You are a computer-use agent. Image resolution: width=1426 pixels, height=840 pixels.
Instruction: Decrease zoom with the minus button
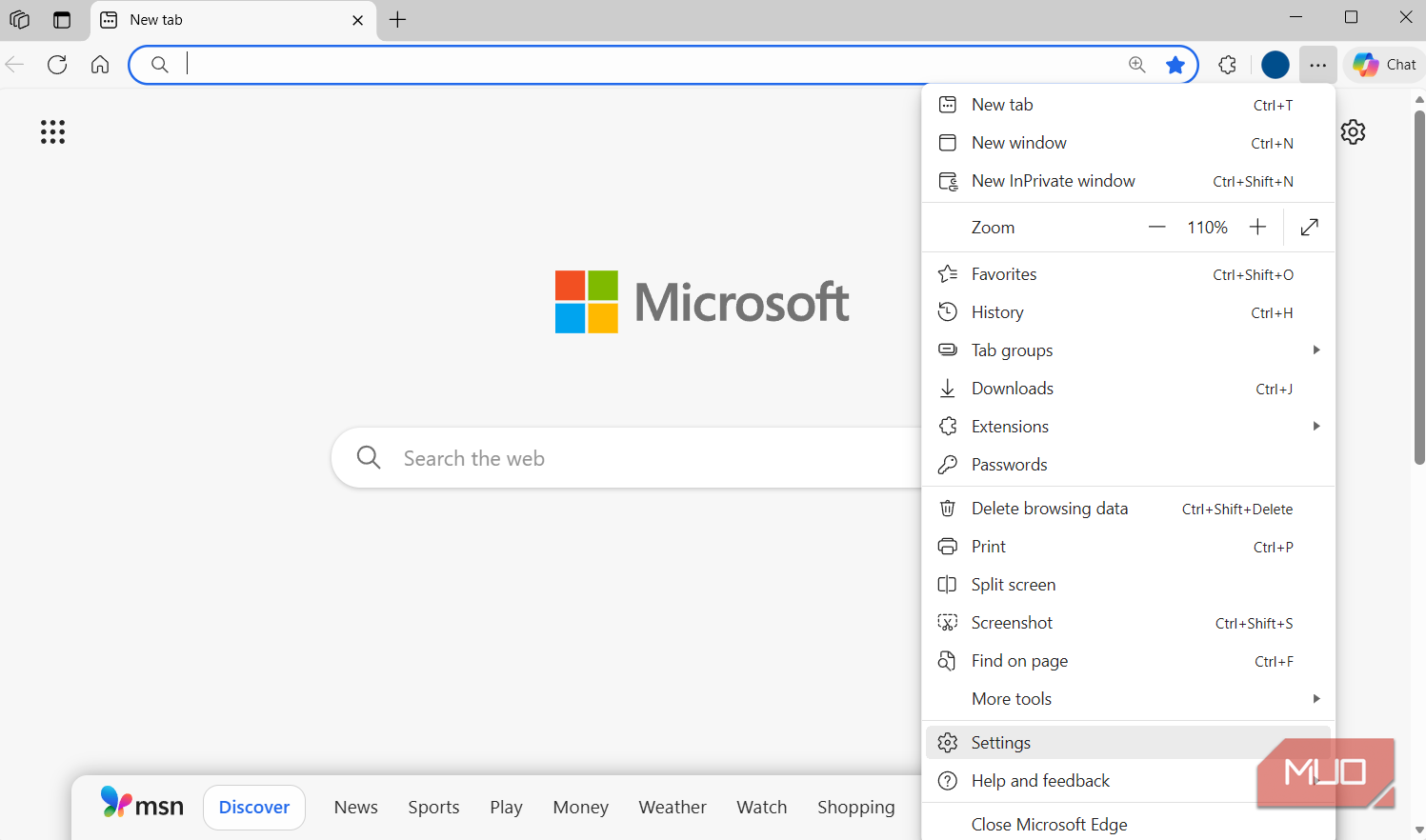tap(1157, 227)
